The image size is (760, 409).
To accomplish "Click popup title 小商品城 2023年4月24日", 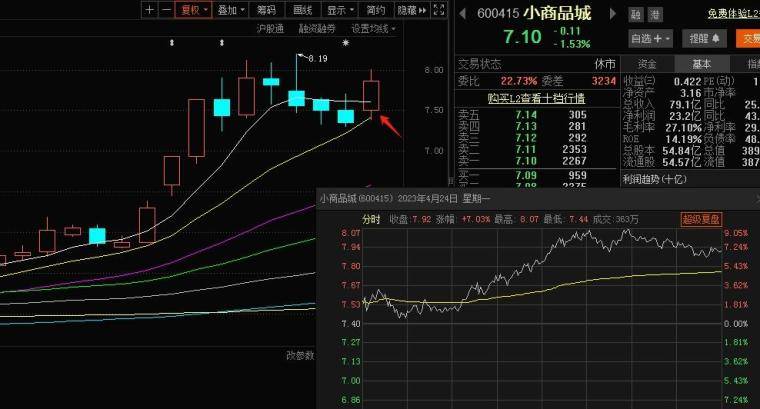I will (x=405, y=199).
